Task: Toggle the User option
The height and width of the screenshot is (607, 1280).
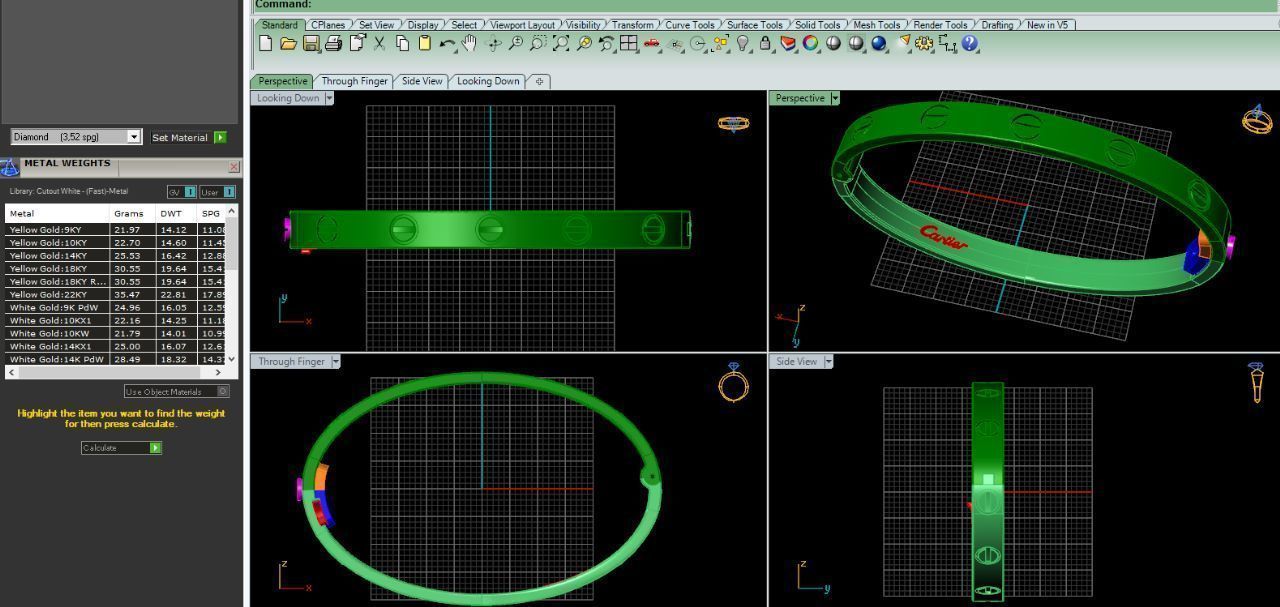Action: (x=217, y=192)
